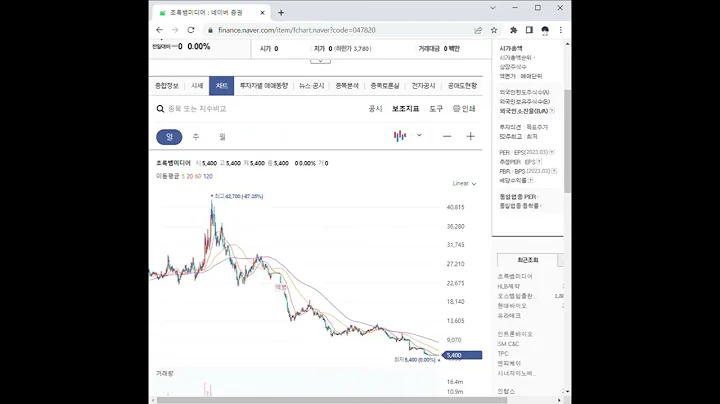The image size is (720, 404).
Task: Open the tab search chevron
Action: [493, 8]
